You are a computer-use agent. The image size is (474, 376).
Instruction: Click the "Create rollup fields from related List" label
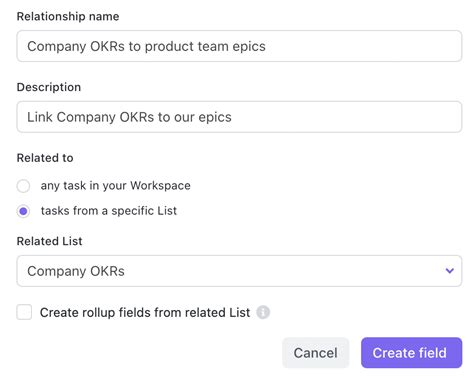click(145, 312)
